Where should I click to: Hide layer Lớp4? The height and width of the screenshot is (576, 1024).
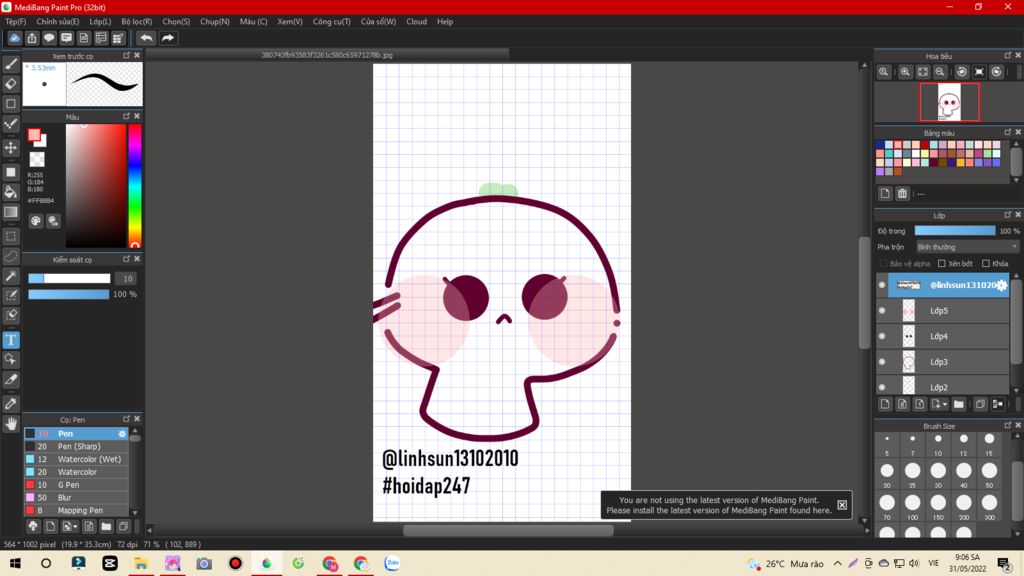click(x=882, y=336)
